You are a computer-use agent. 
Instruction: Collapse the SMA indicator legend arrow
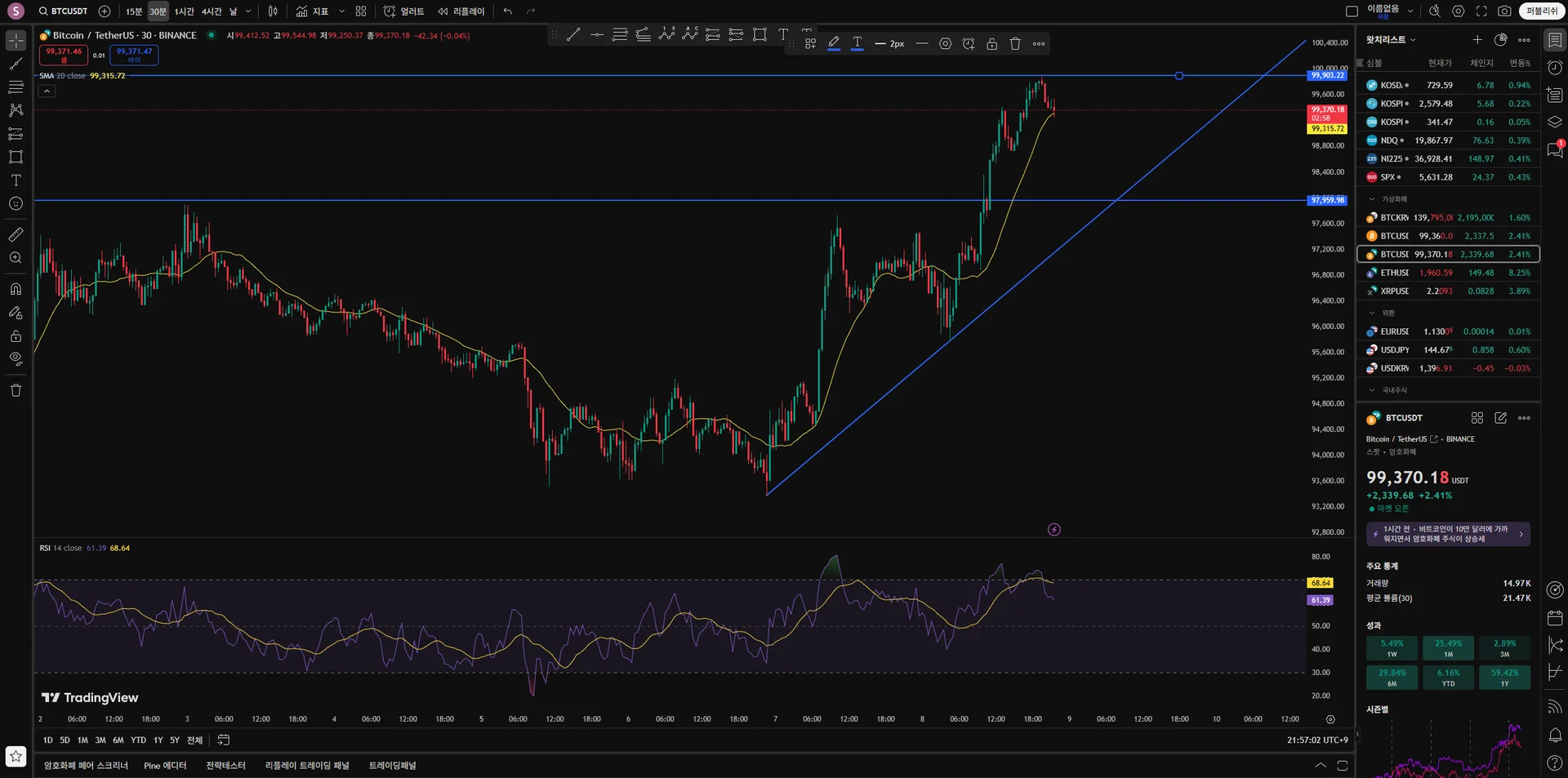[x=47, y=91]
